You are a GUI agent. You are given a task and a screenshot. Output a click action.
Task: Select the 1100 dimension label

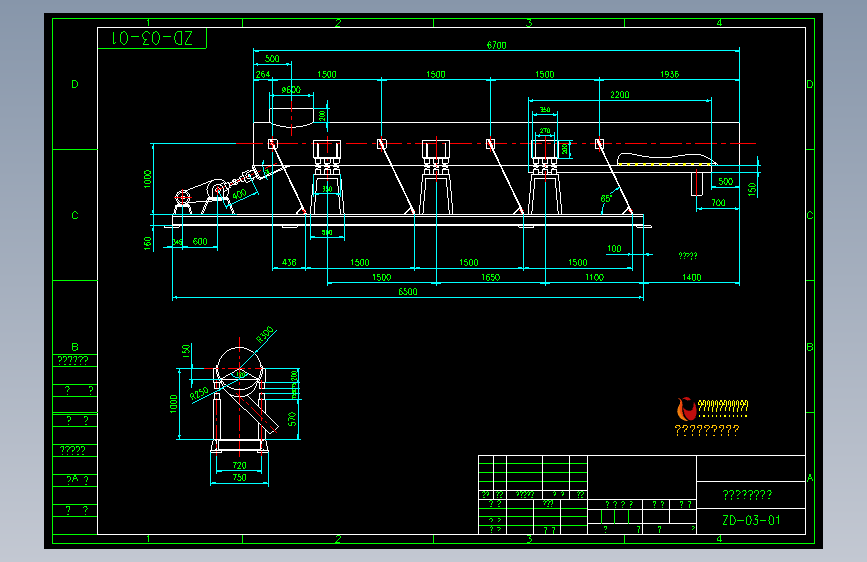[x=594, y=277]
